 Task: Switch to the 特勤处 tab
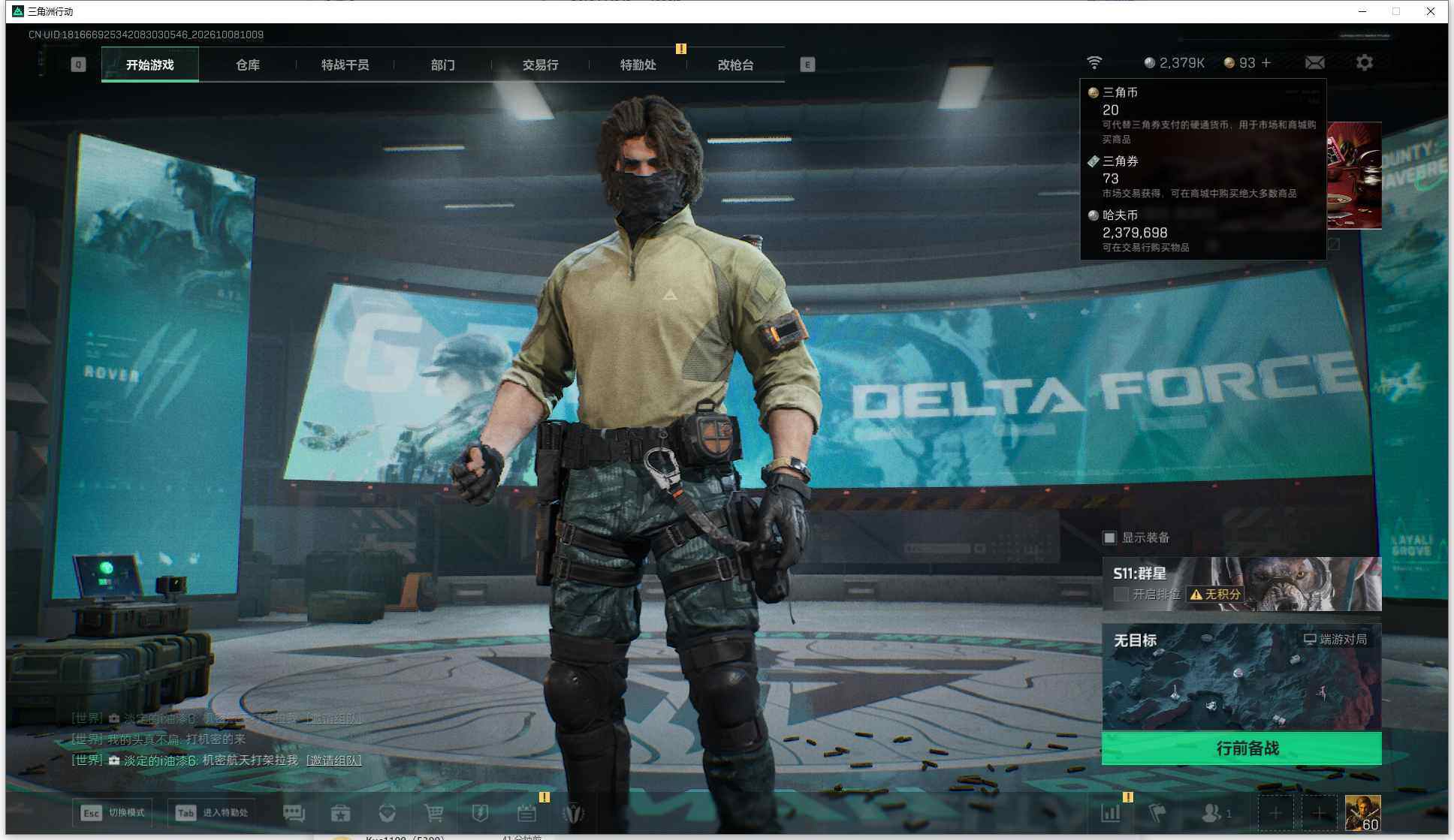[638, 65]
